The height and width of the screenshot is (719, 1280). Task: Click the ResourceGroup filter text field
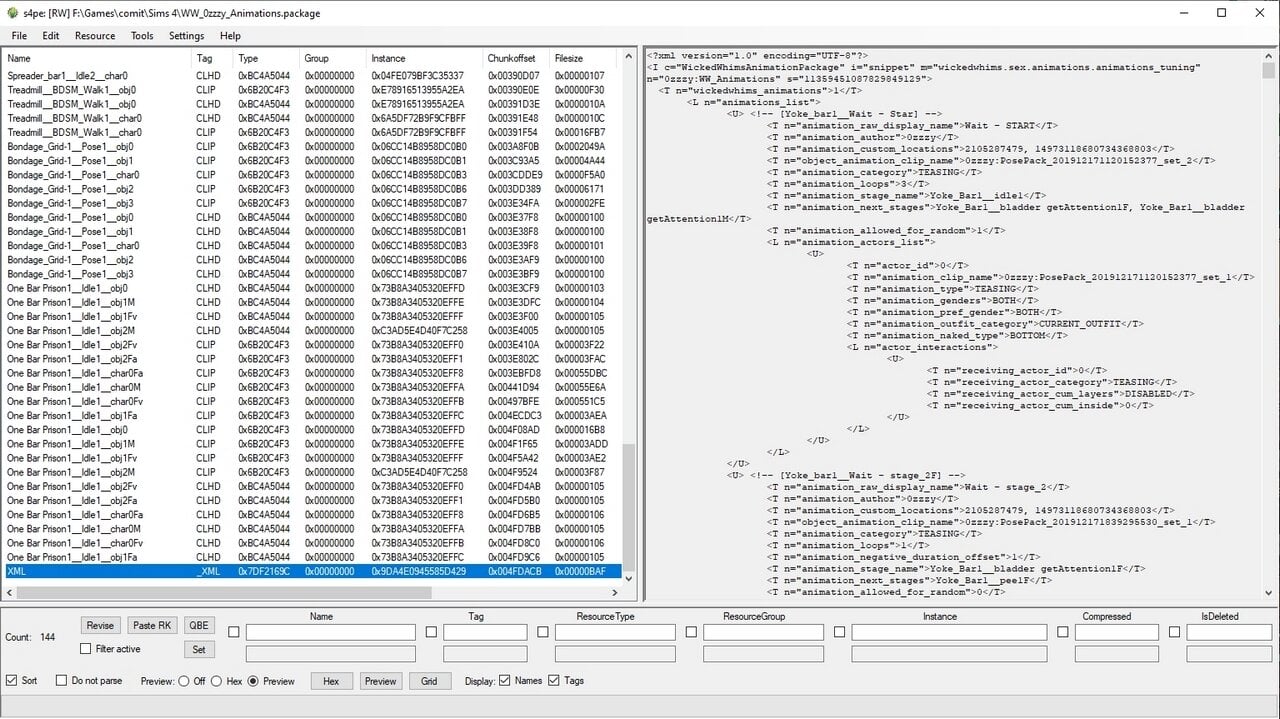click(763, 632)
